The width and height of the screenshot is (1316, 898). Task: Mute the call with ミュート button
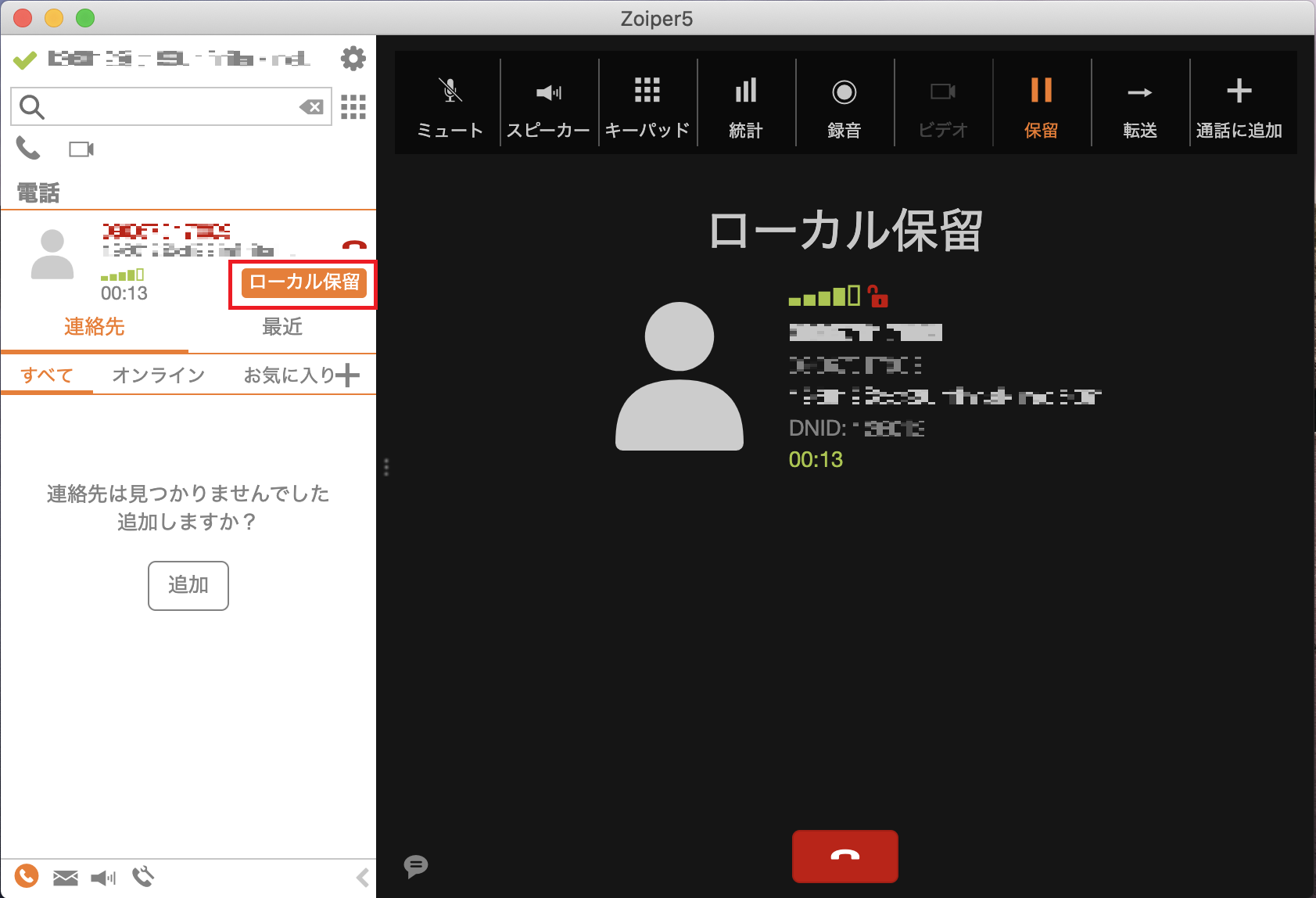point(450,107)
